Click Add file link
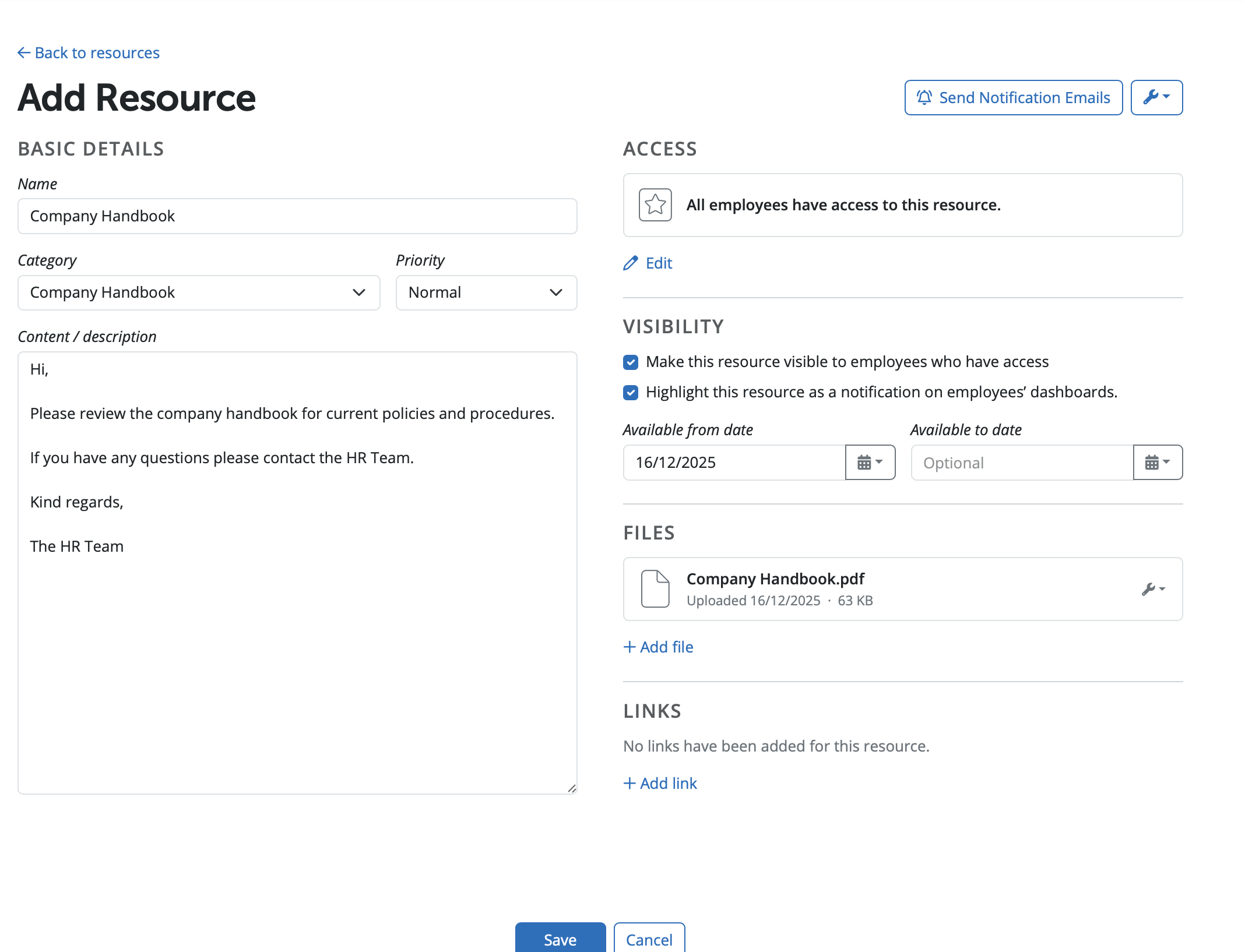Image resolution: width=1245 pixels, height=952 pixels. pos(659,647)
